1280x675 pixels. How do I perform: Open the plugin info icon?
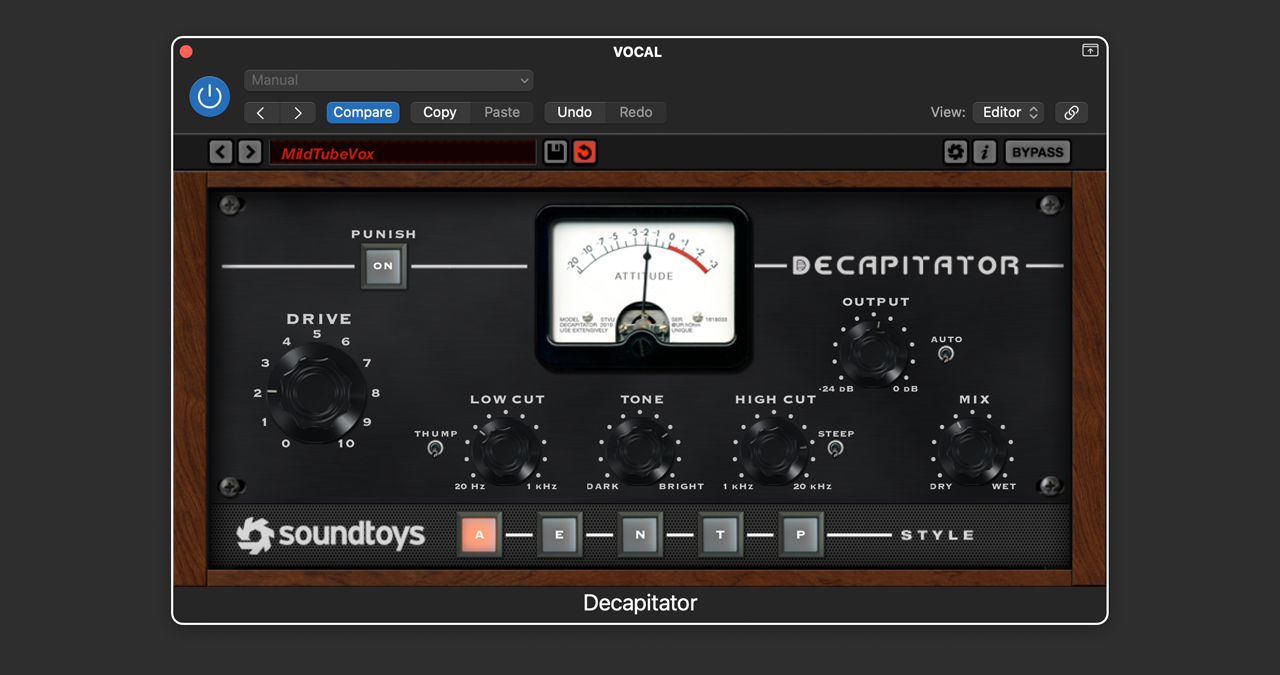tap(985, 152)
